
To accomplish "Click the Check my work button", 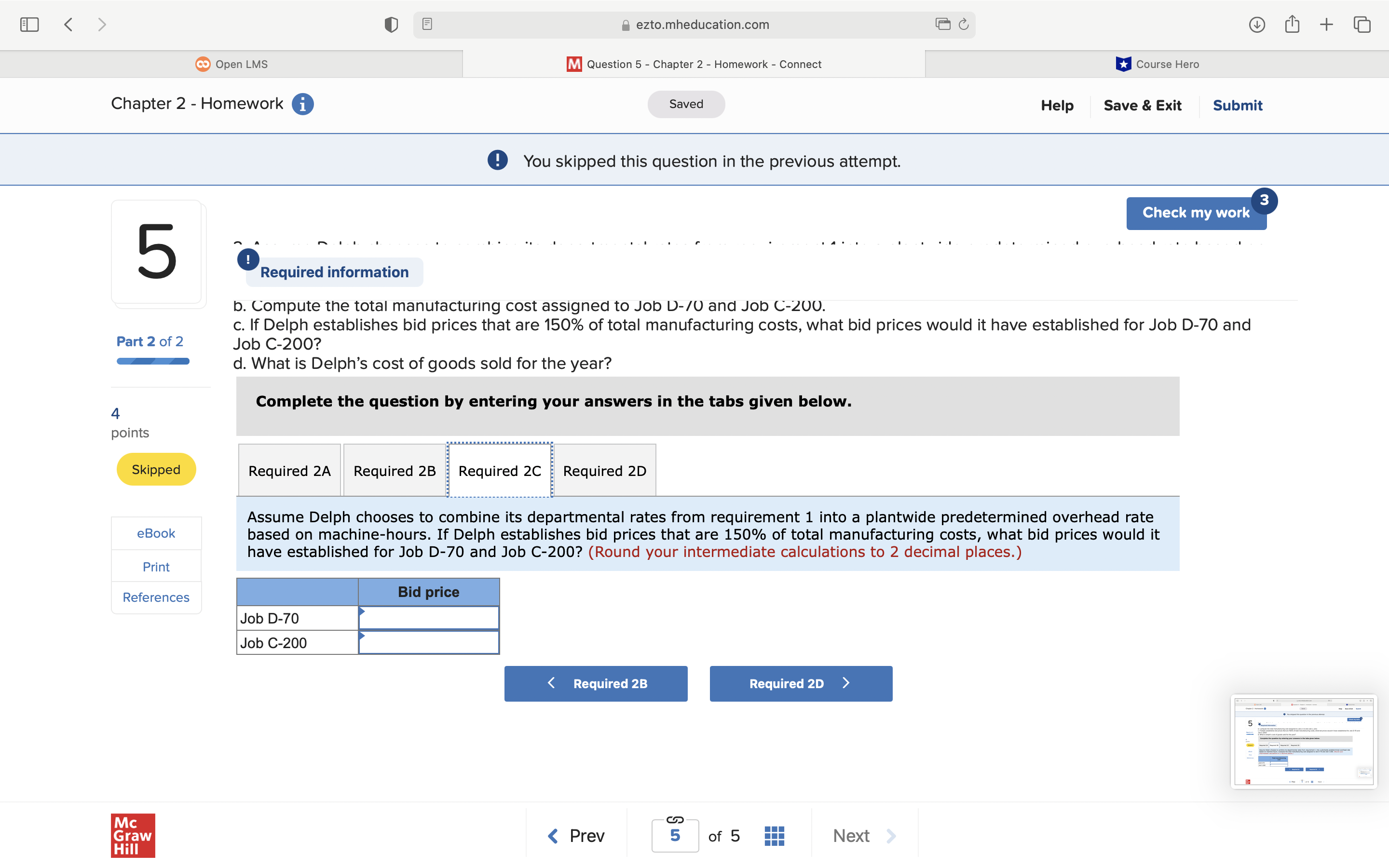I will [x=1196, y=213].
